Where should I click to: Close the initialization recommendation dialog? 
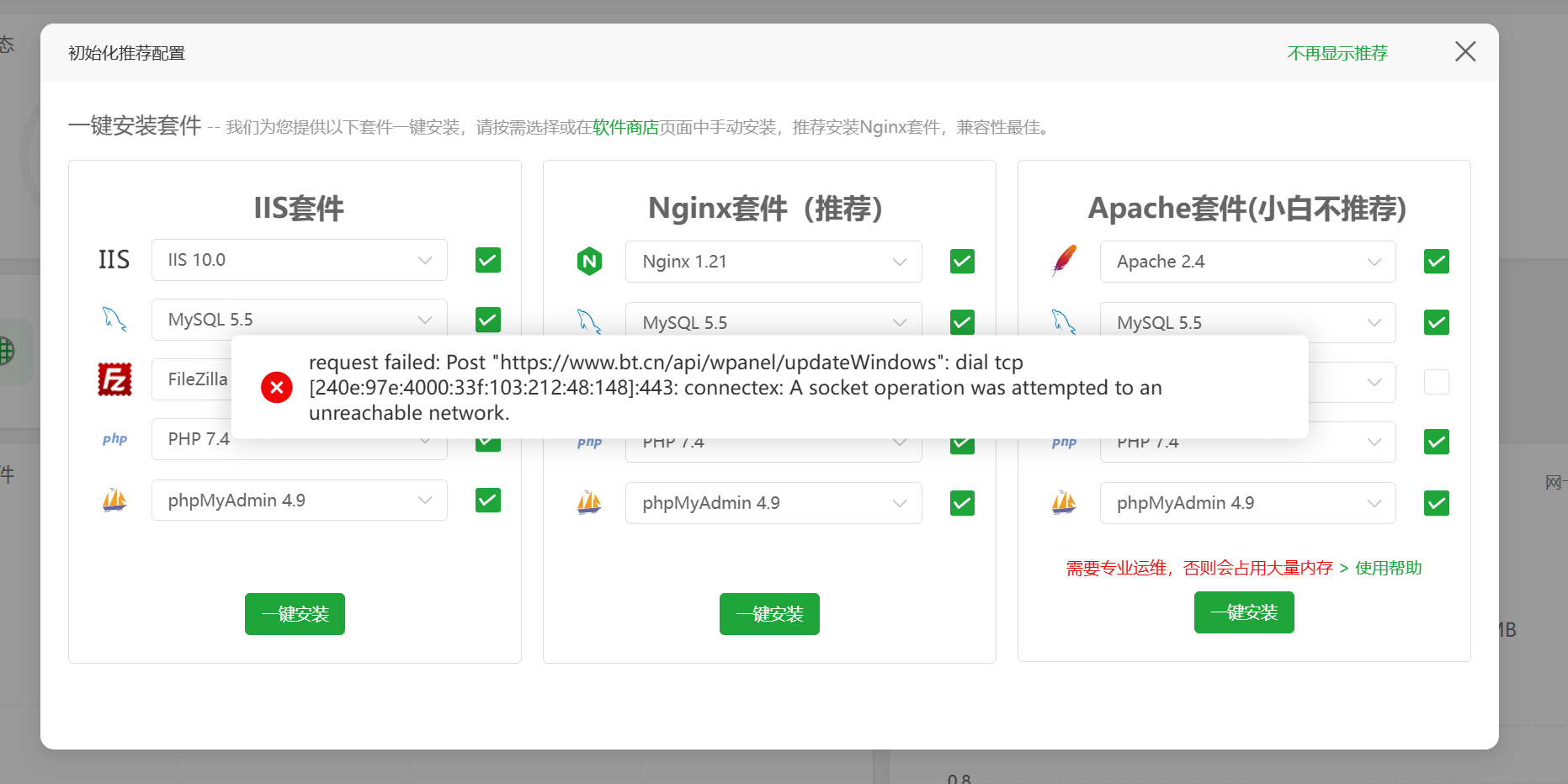pos(1465,52)
